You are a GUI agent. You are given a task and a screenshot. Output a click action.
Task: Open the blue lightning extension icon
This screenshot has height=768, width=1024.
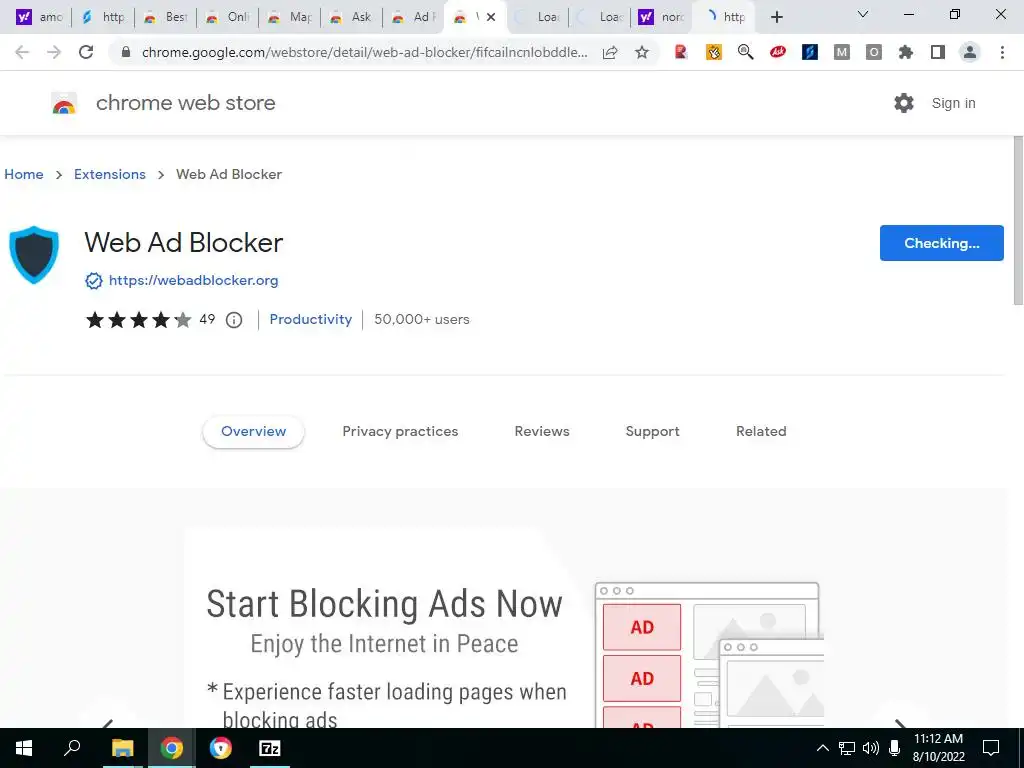(810, 52)
